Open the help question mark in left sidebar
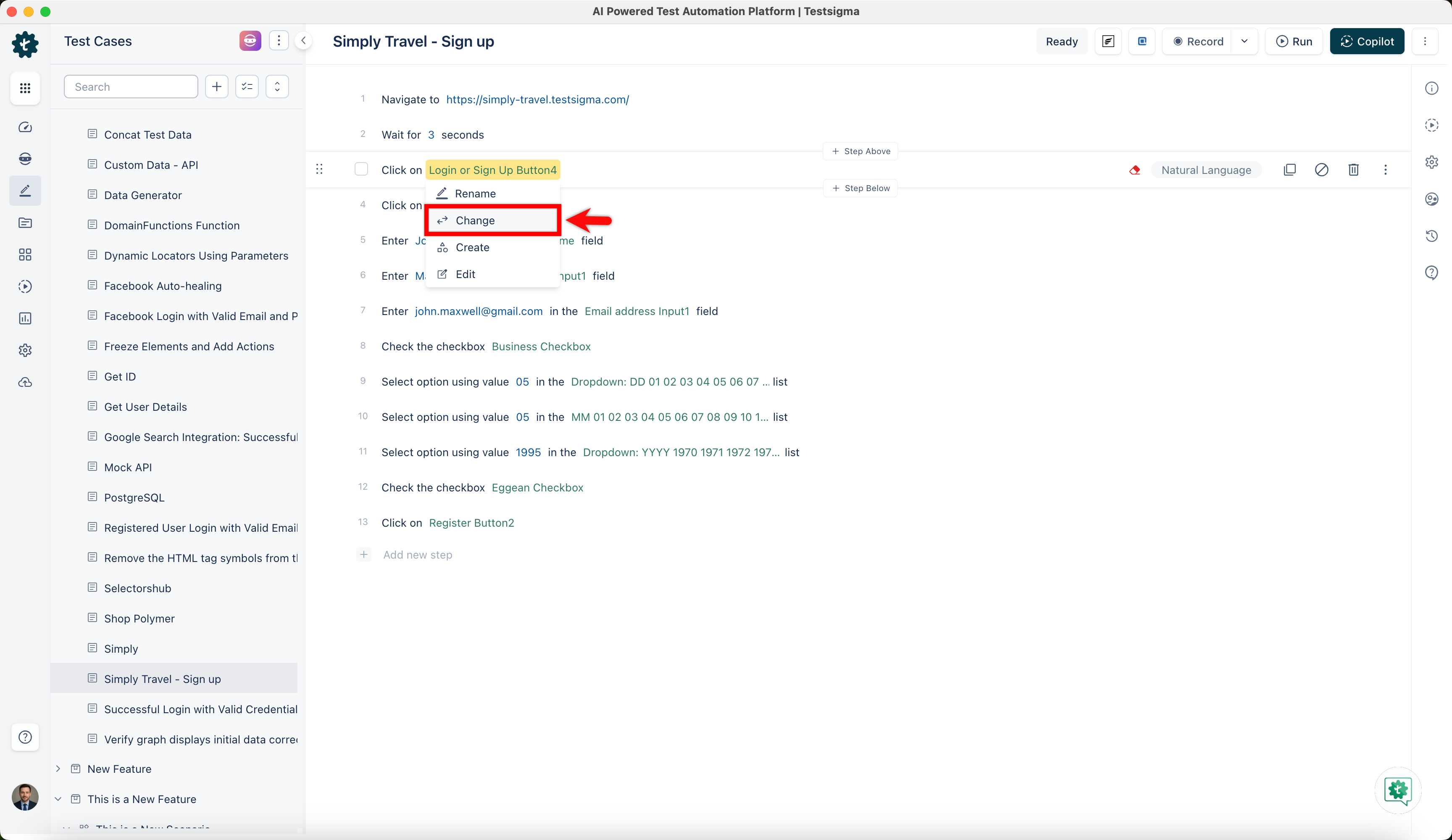This screenshot has height=840, width=1452. pos(25,737)
